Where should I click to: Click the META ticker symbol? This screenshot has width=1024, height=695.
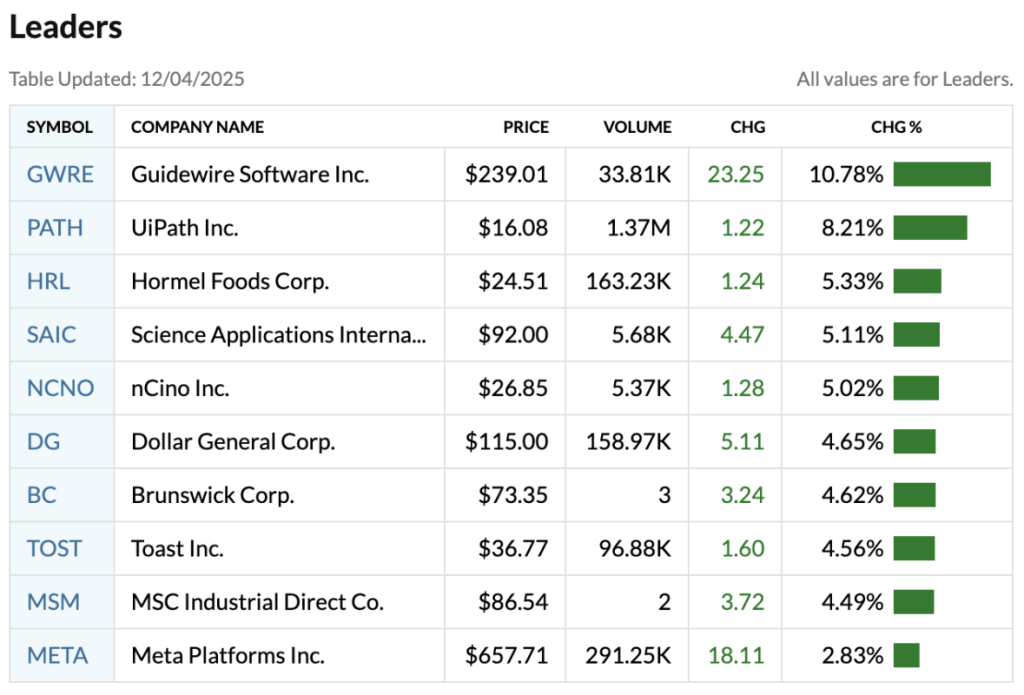57,656
